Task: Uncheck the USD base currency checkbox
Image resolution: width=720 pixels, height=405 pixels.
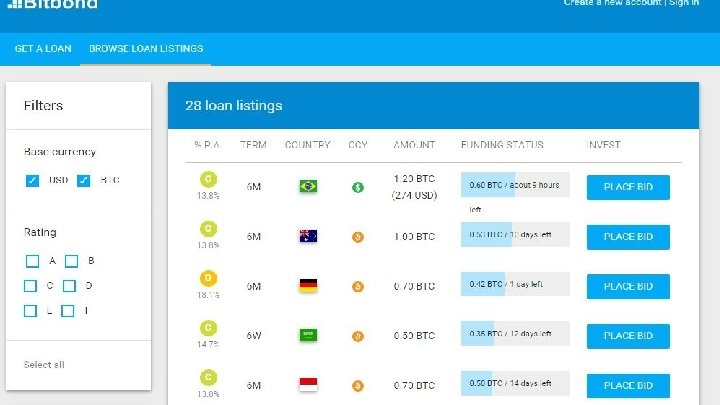Action: click(x=32, y=180)
